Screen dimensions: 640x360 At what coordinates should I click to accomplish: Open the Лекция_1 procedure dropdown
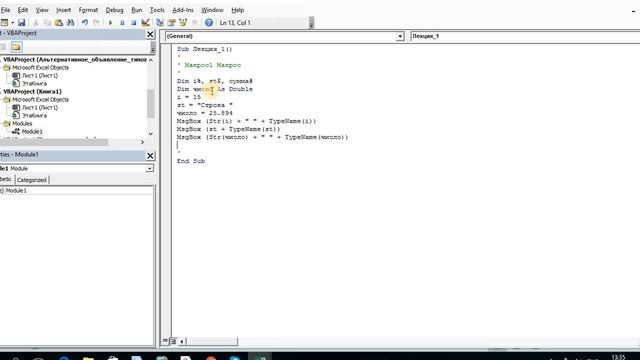[x=525, y=36]
